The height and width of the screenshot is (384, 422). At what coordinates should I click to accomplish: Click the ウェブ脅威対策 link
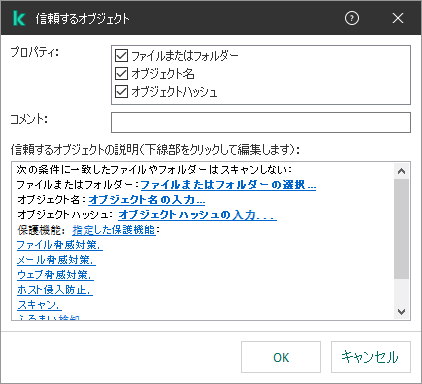point(55,275)
